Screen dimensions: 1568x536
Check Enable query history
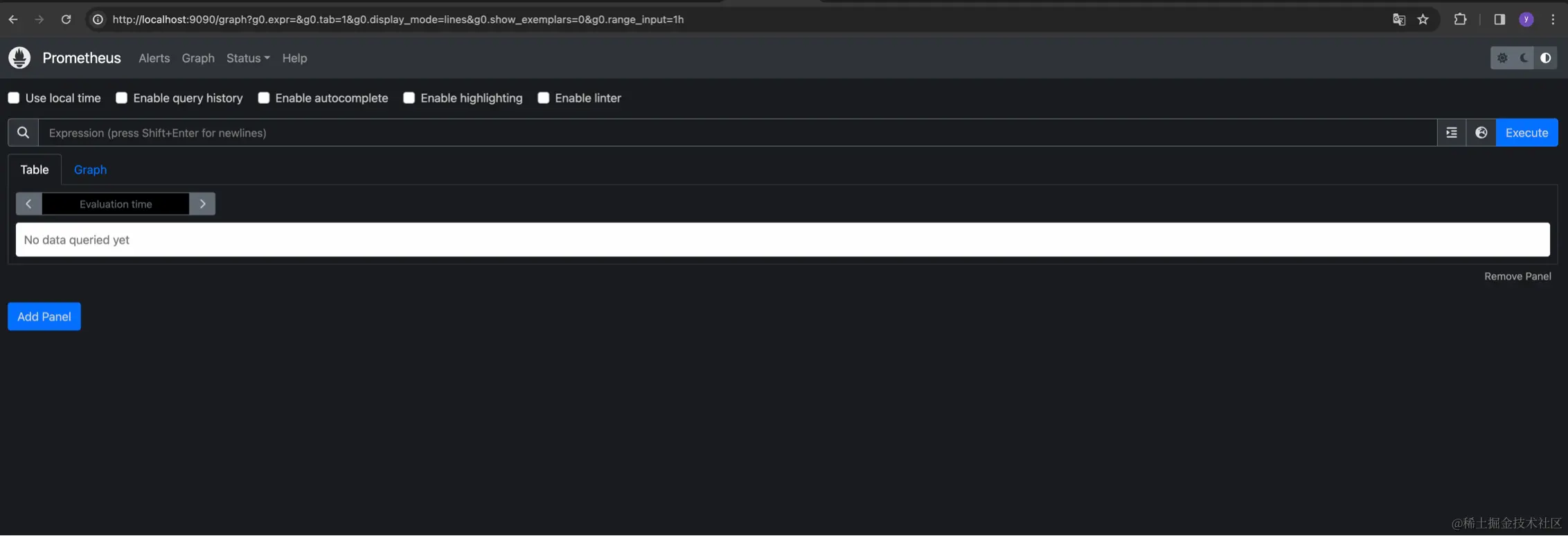121,98
